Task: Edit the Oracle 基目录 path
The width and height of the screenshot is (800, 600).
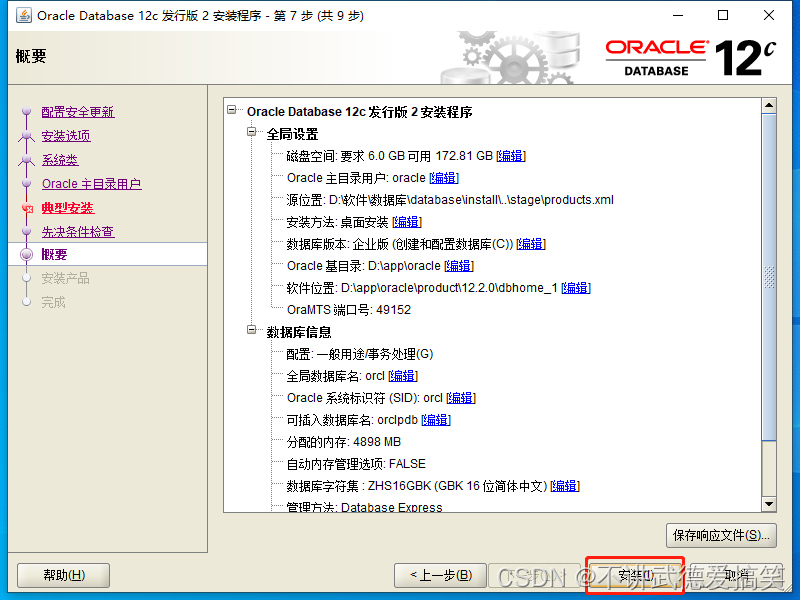Action: (x=459, y=266)
